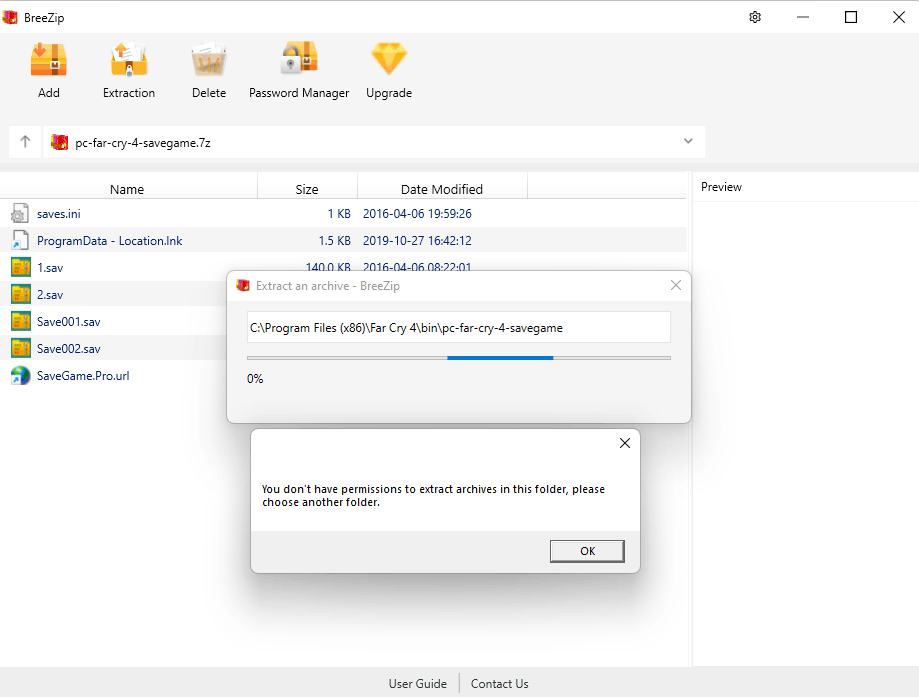
Task: Click the Add archive toolbar icon
Action: [49, 60]
